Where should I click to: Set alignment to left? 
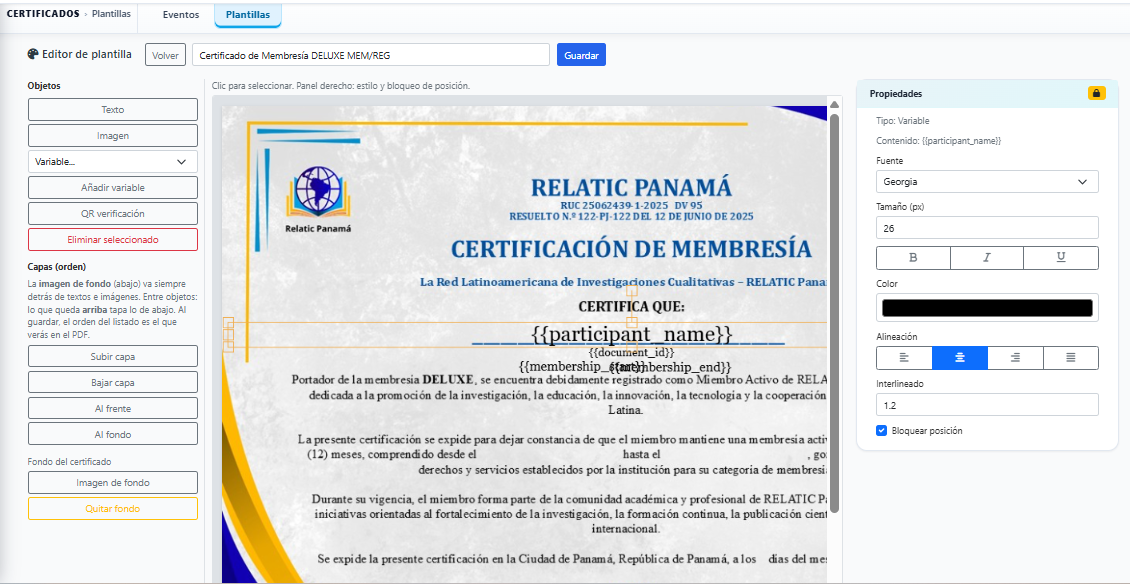904,358
